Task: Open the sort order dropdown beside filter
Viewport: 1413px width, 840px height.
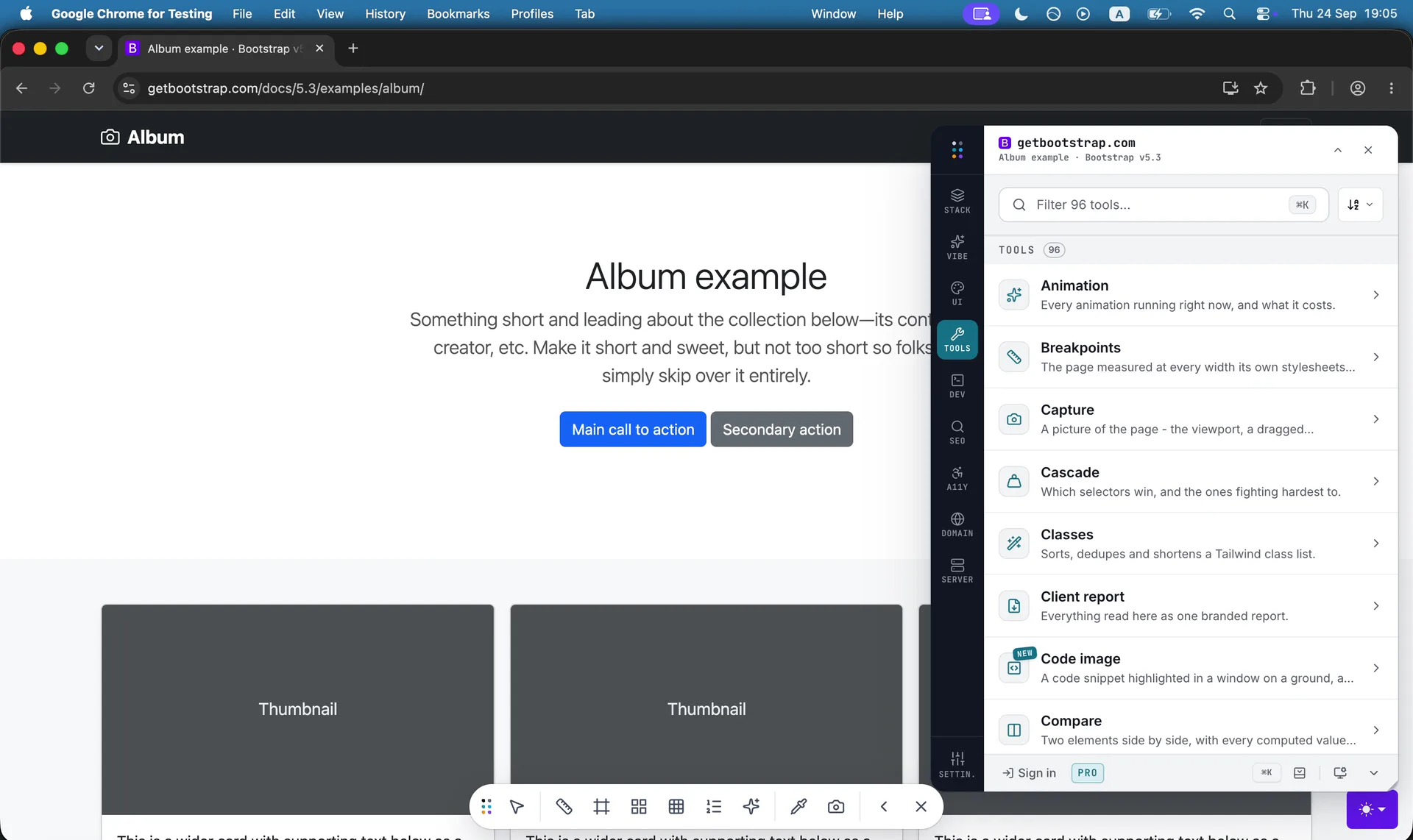Action: click(1360, 204)
